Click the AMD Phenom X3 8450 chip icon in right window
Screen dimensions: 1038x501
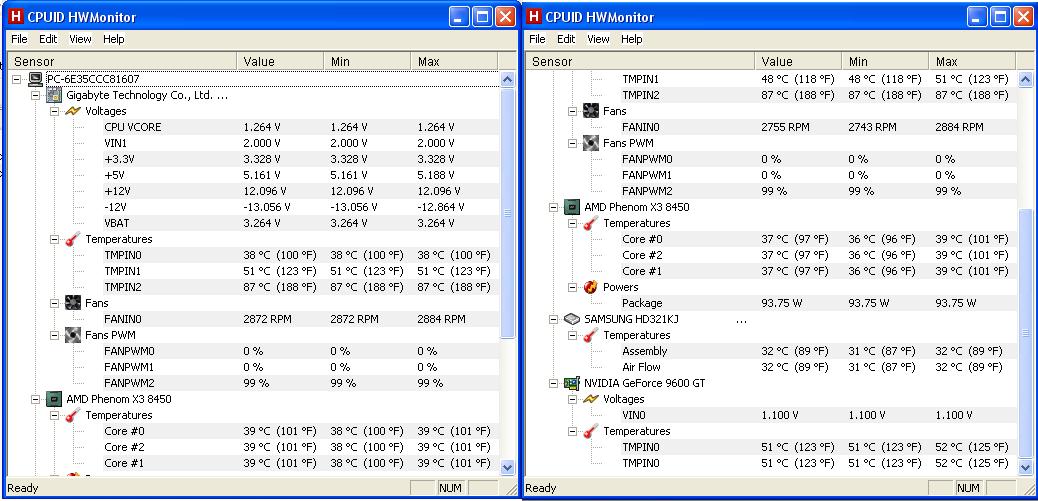click(x=573, y=207)
